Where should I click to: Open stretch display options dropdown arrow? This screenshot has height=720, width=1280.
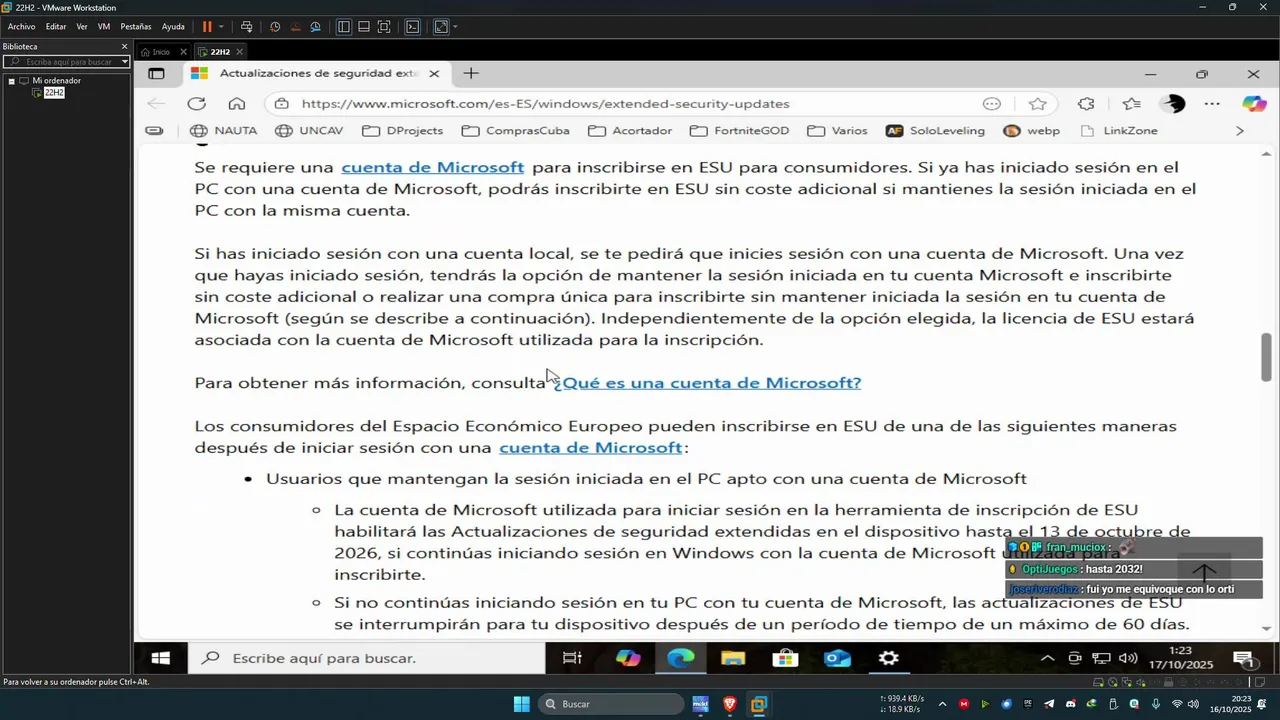pos(455,27)
